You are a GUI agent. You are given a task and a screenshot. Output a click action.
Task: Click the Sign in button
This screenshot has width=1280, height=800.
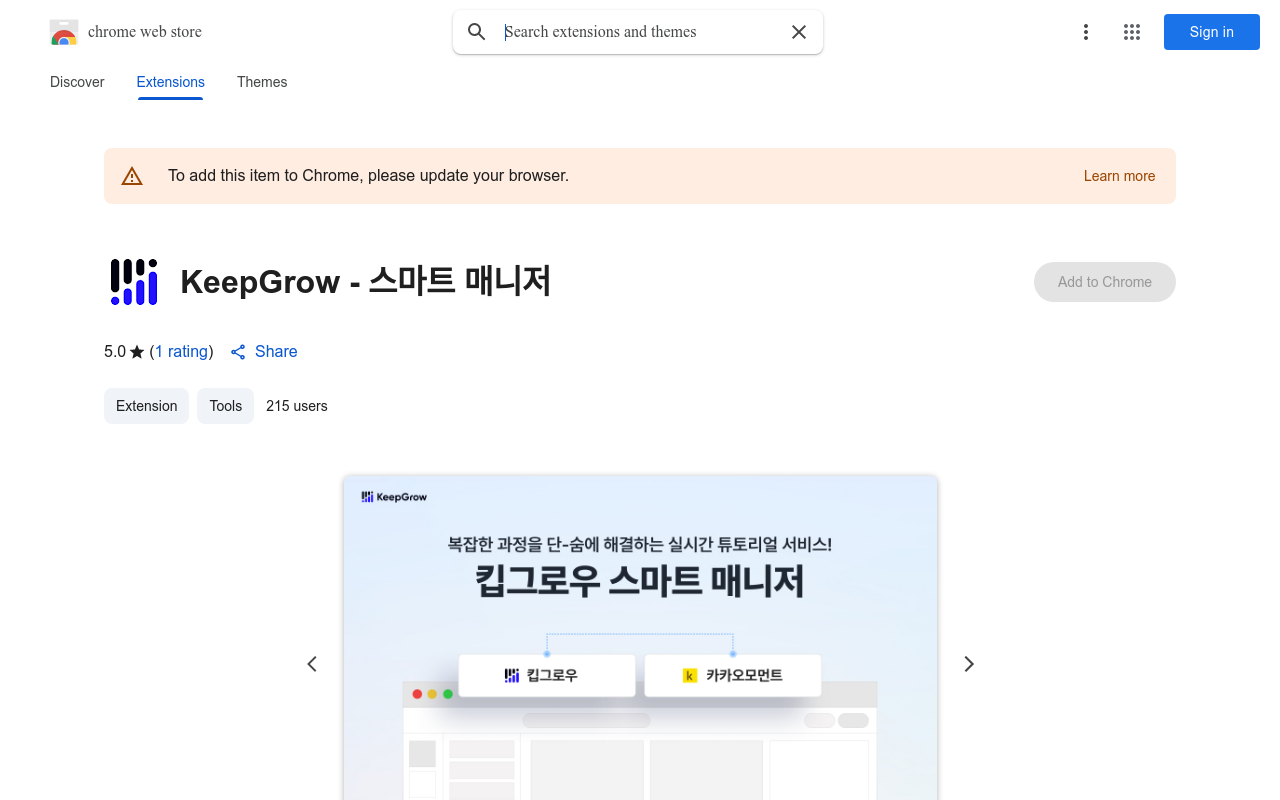1212,32
